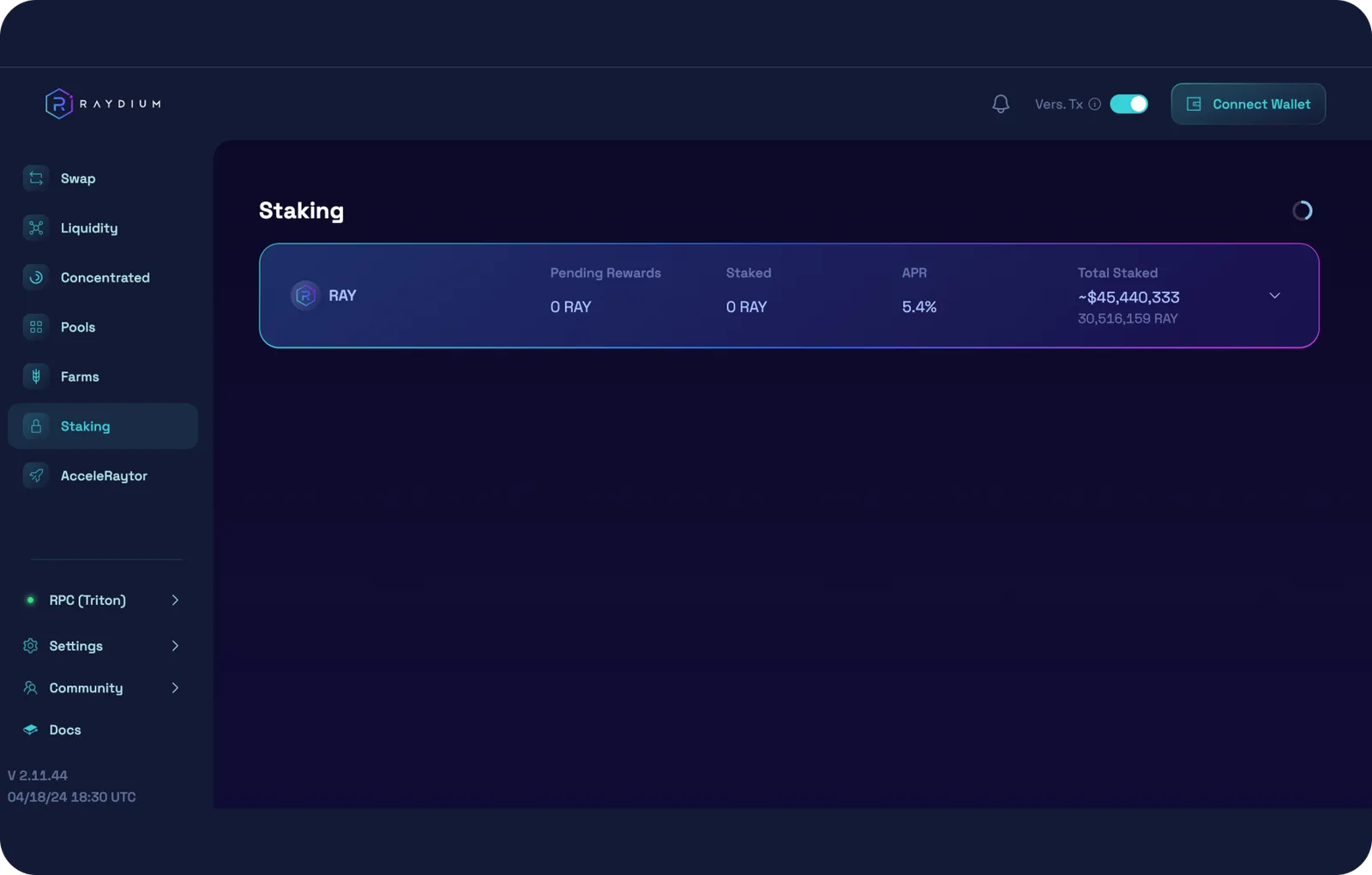The image size is (1372, 875).
Task: Click the Concentrated sidebar icon
Action: click(36, 278)
